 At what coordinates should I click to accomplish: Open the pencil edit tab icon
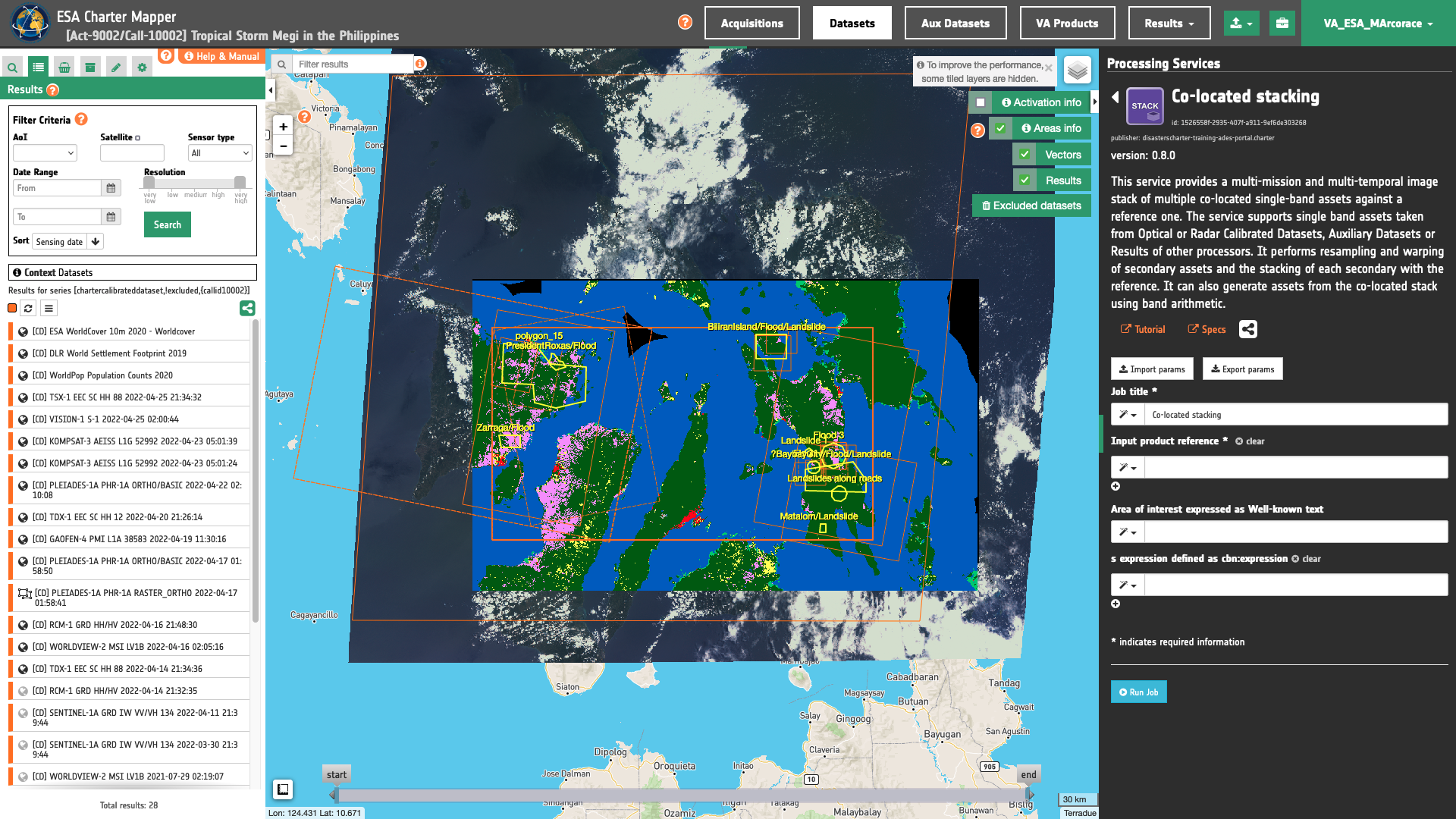point(116,67)
